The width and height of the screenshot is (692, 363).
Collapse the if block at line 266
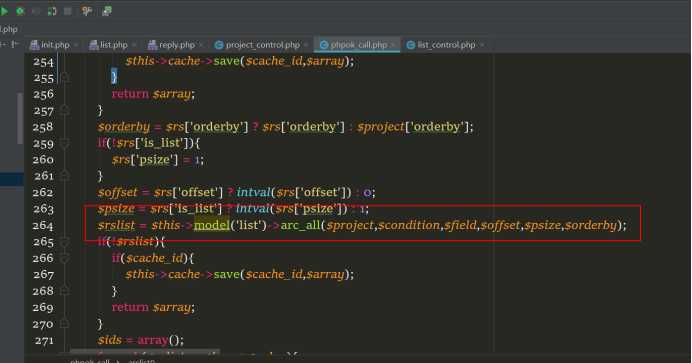pos(64,258)
